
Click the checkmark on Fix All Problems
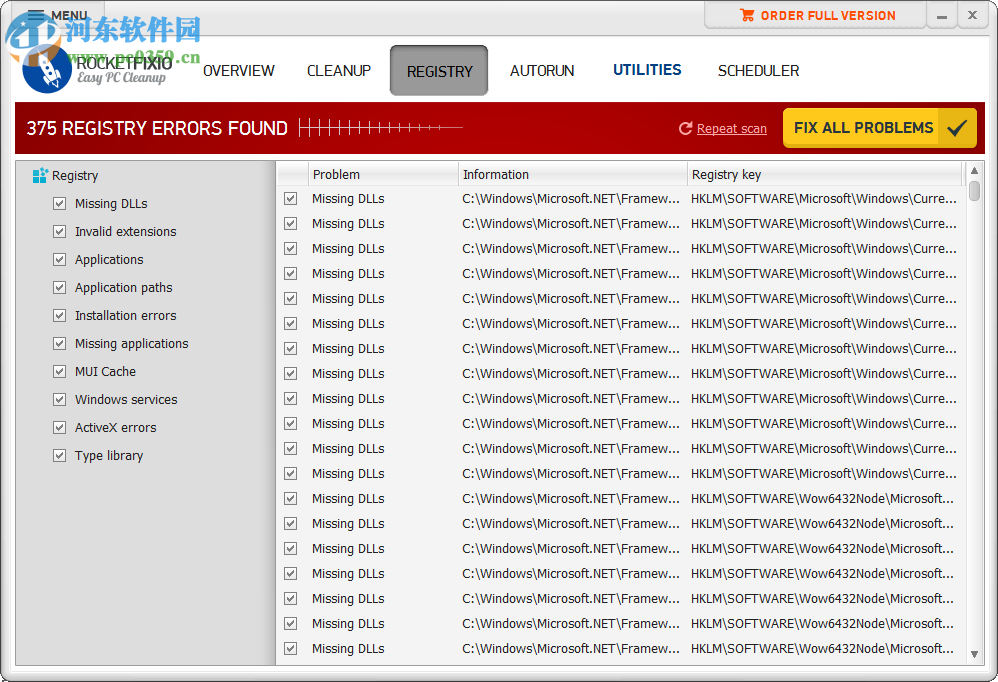tap(957, 128)
